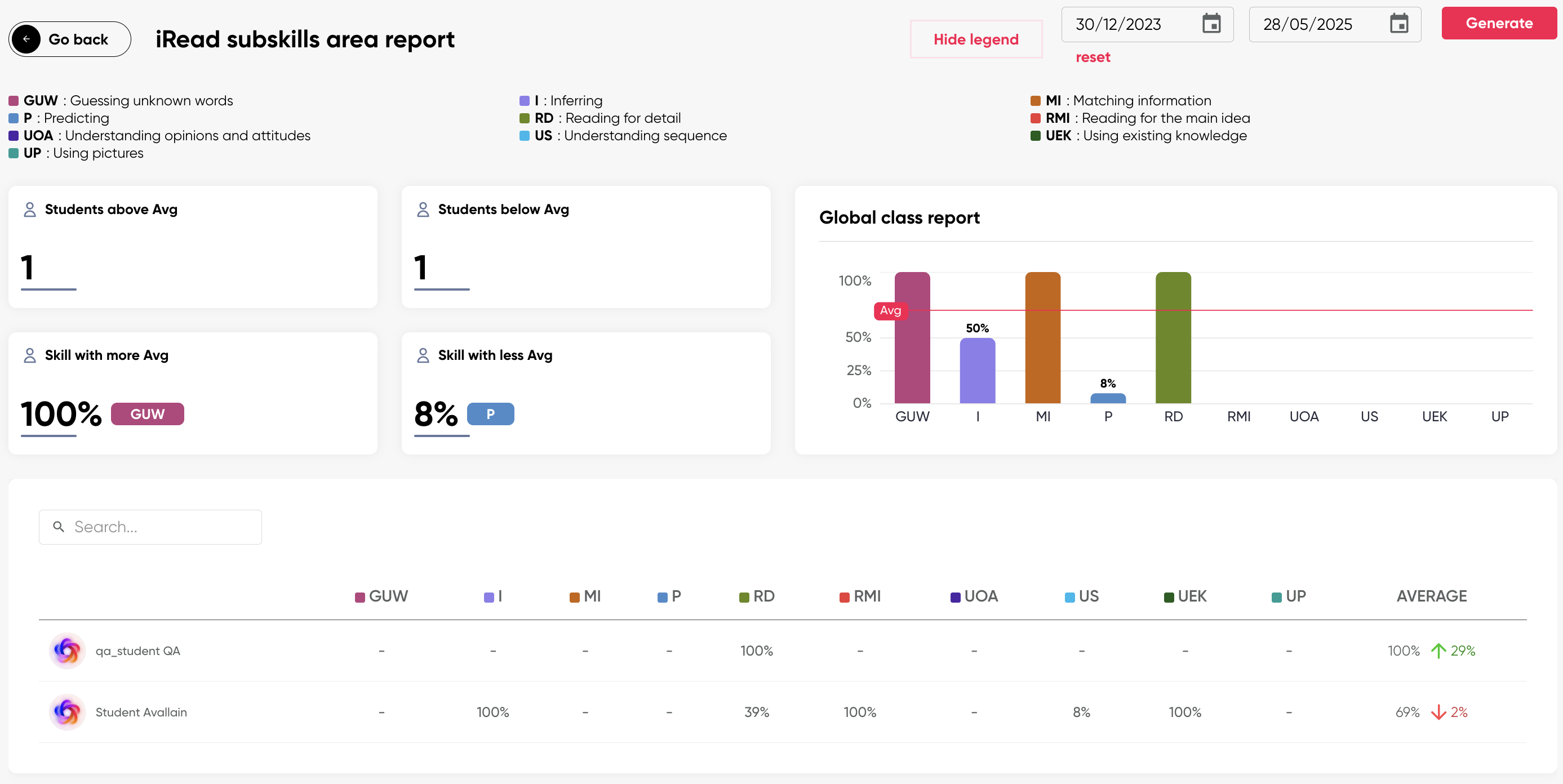1563x784 pixels.
Task: Click Student Avallain avatar icon
Action: tap(66, 712)
